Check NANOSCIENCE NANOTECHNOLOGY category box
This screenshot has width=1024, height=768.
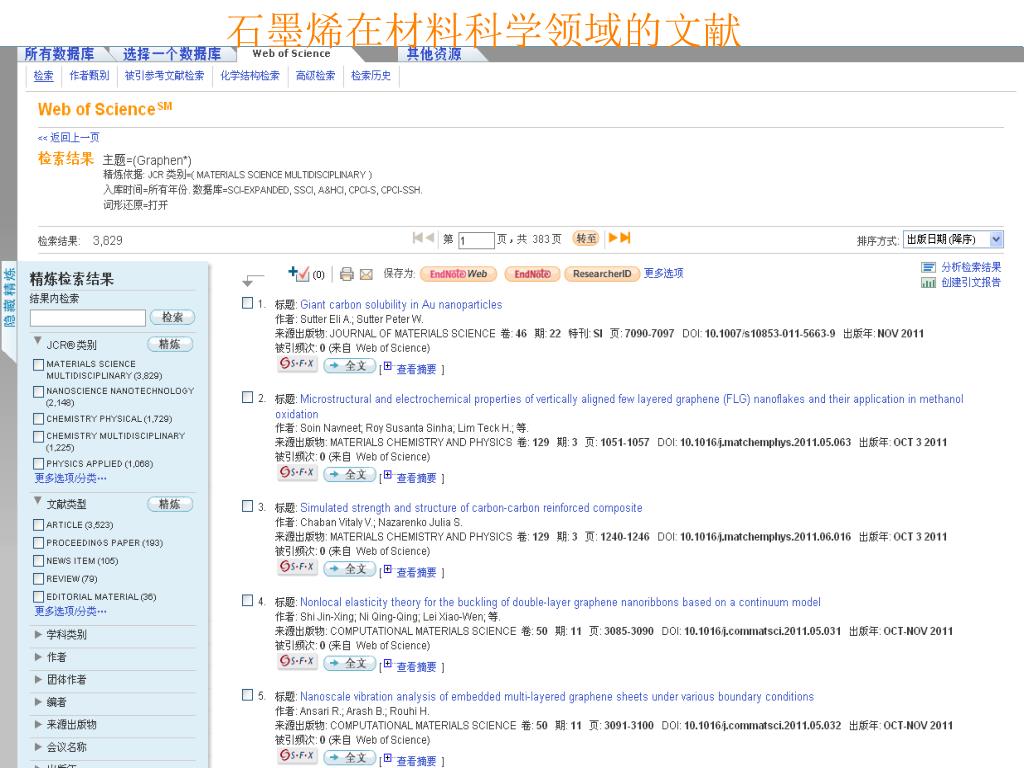click(39, 391)
